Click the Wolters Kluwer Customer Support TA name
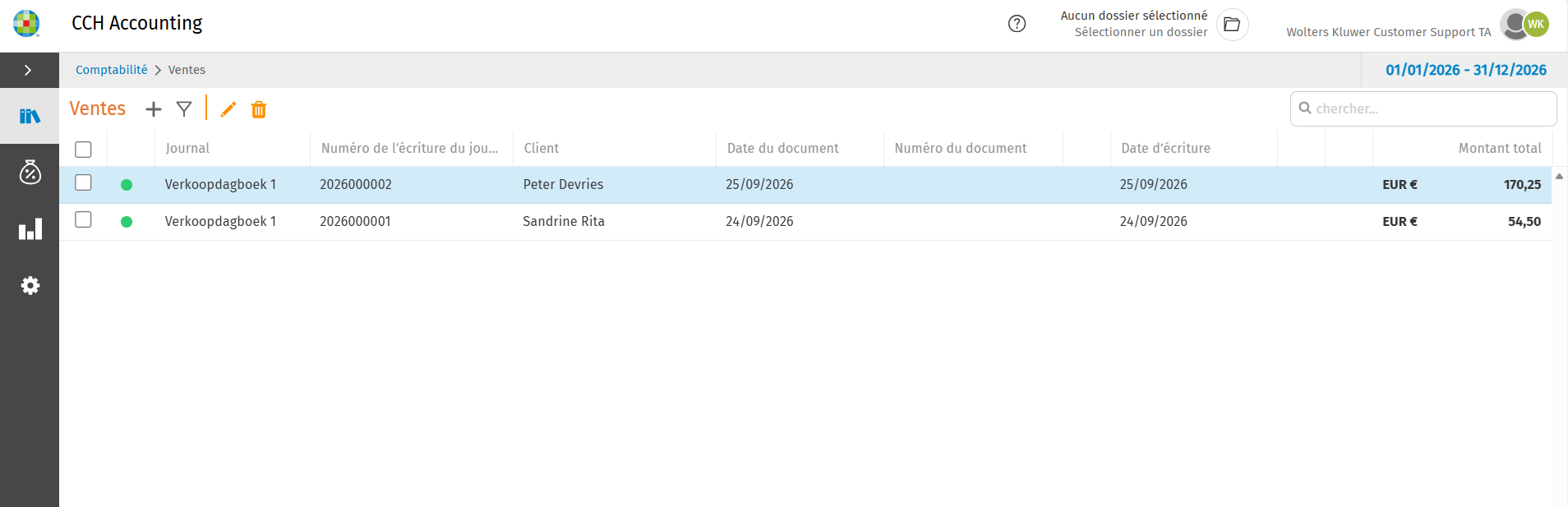Image resolution: width=1568 pixels, height=507 pixels. [x=1388, y=32]
